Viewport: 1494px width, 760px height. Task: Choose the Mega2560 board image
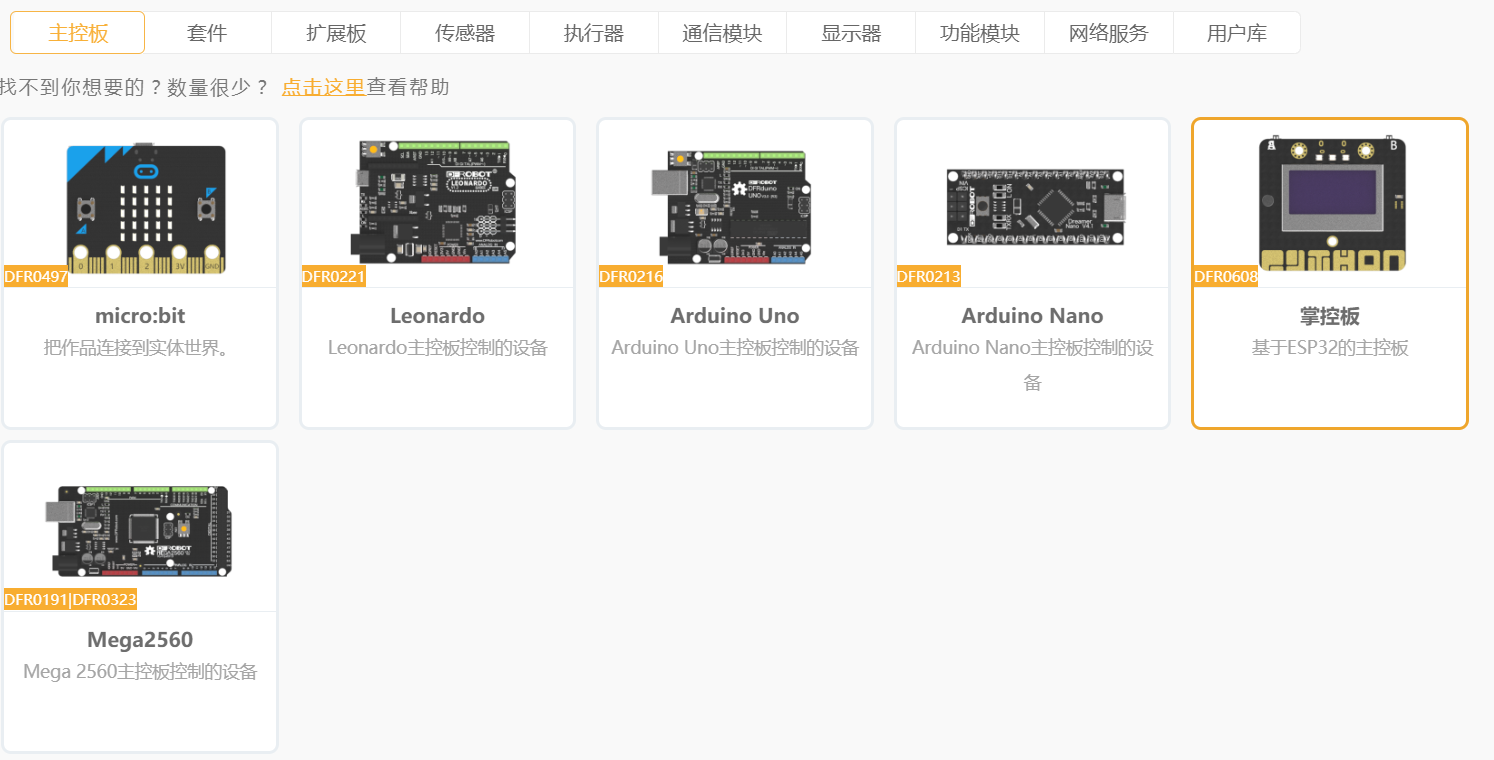pos(140,530)
